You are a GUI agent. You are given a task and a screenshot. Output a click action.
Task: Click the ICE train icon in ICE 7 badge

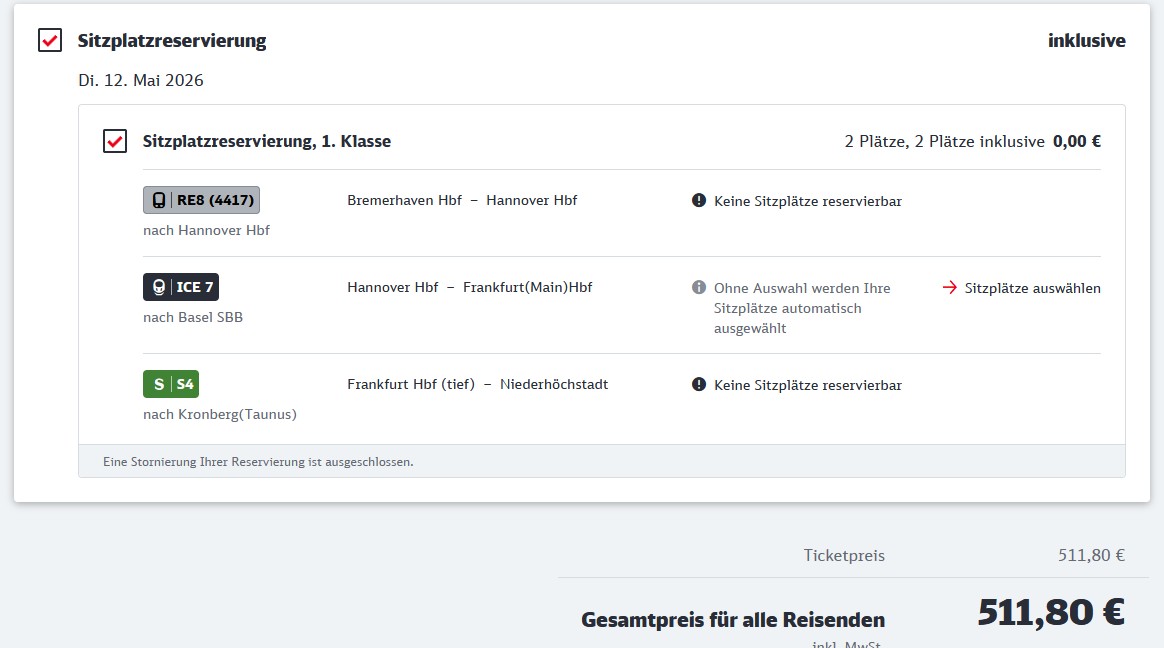[x=159, y=288]
